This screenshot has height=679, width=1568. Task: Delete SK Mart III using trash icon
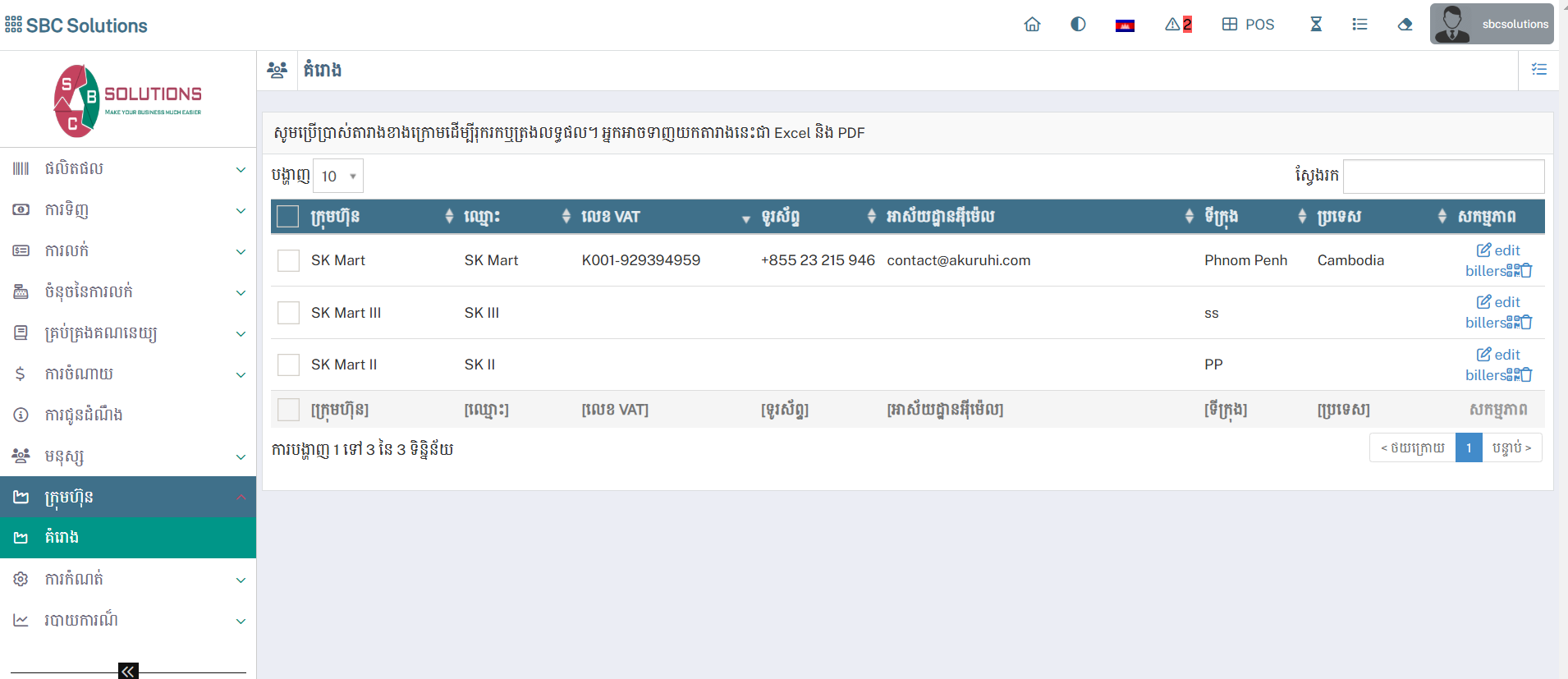tap(1527, 323)
